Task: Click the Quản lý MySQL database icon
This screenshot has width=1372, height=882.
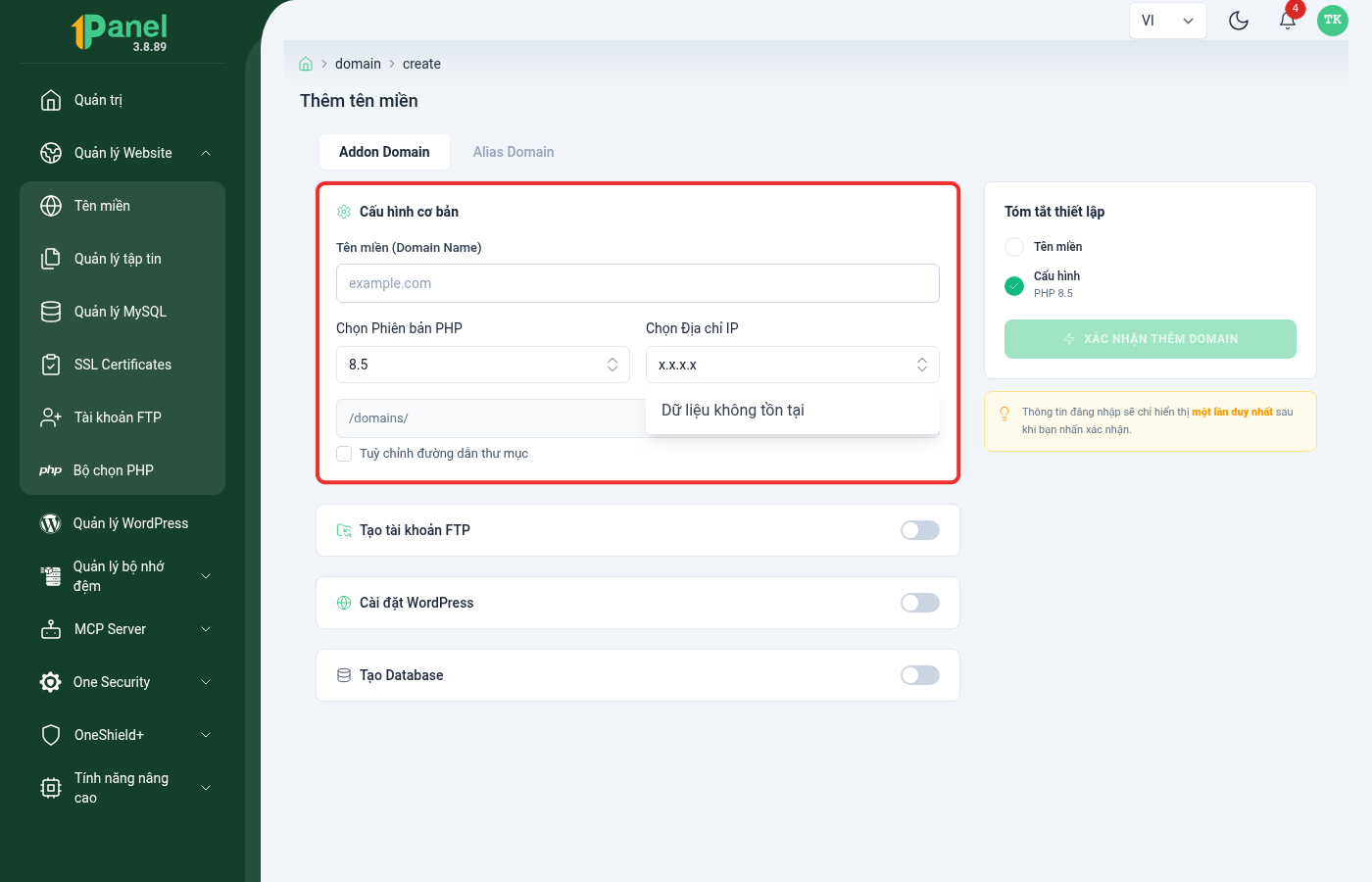Action: (51, 312)
